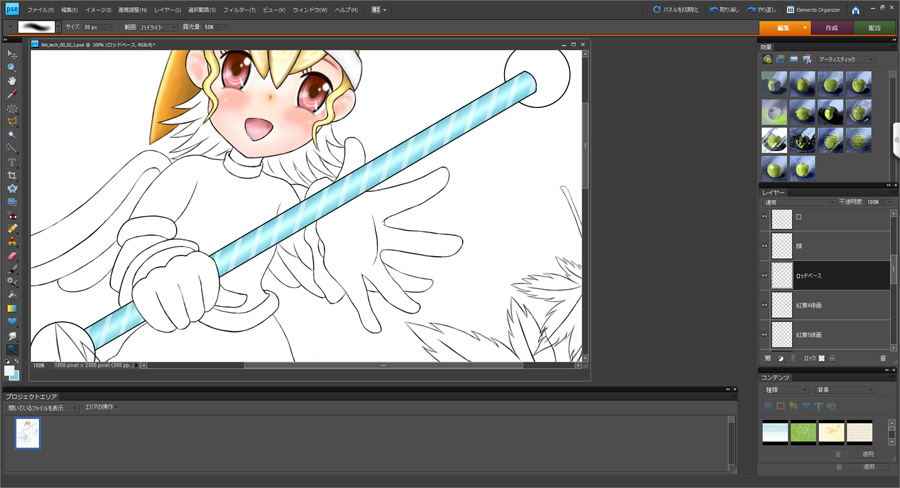Click the delete layer trash icon

(x=882, y=357)
